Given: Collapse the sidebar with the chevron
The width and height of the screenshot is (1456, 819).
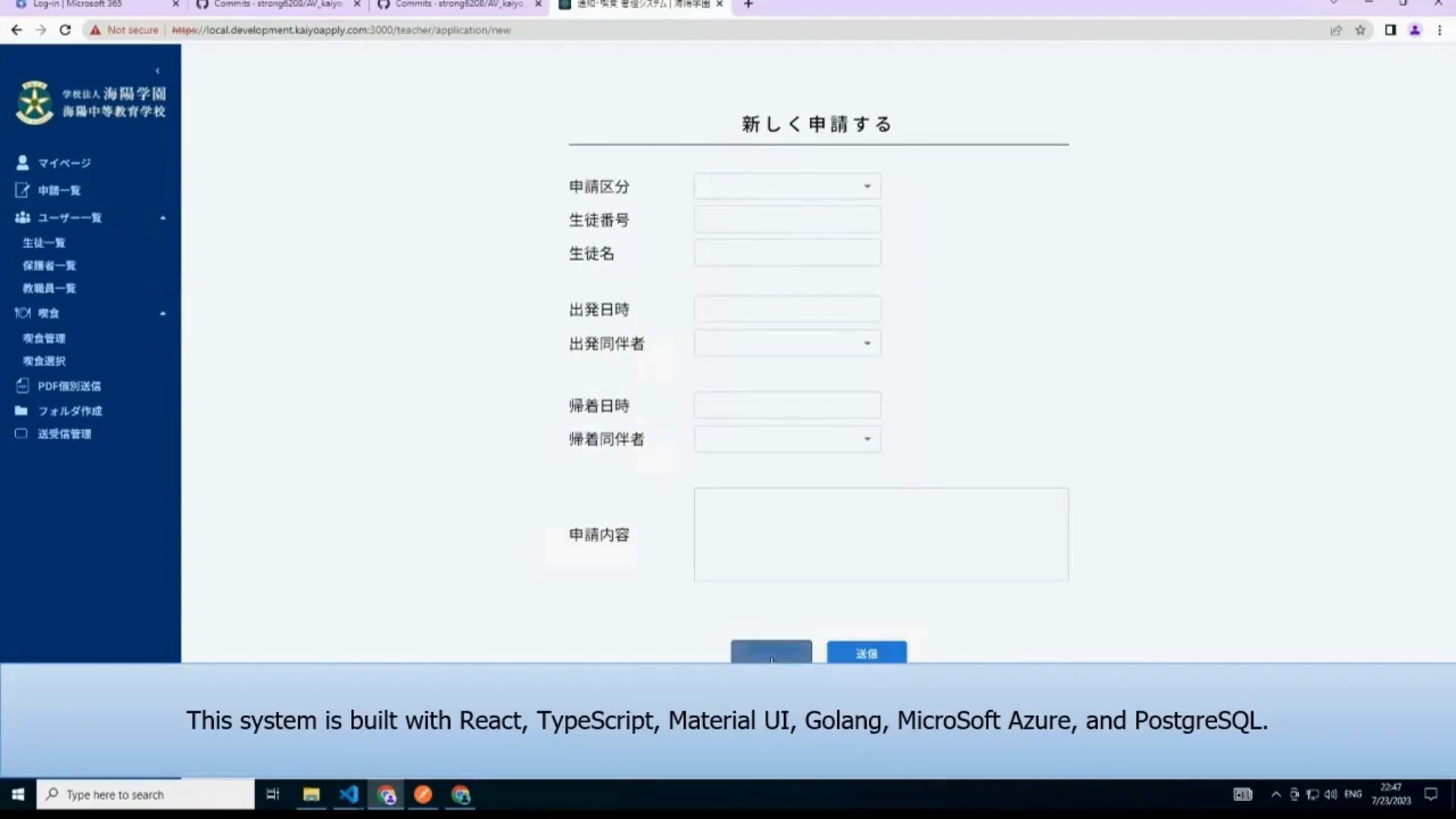Looking at the screenshot, I should [158, 71].
